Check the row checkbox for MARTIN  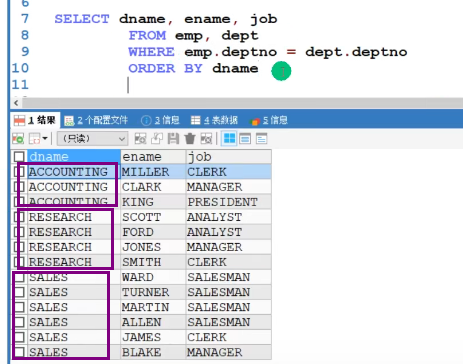click(19, 307)
